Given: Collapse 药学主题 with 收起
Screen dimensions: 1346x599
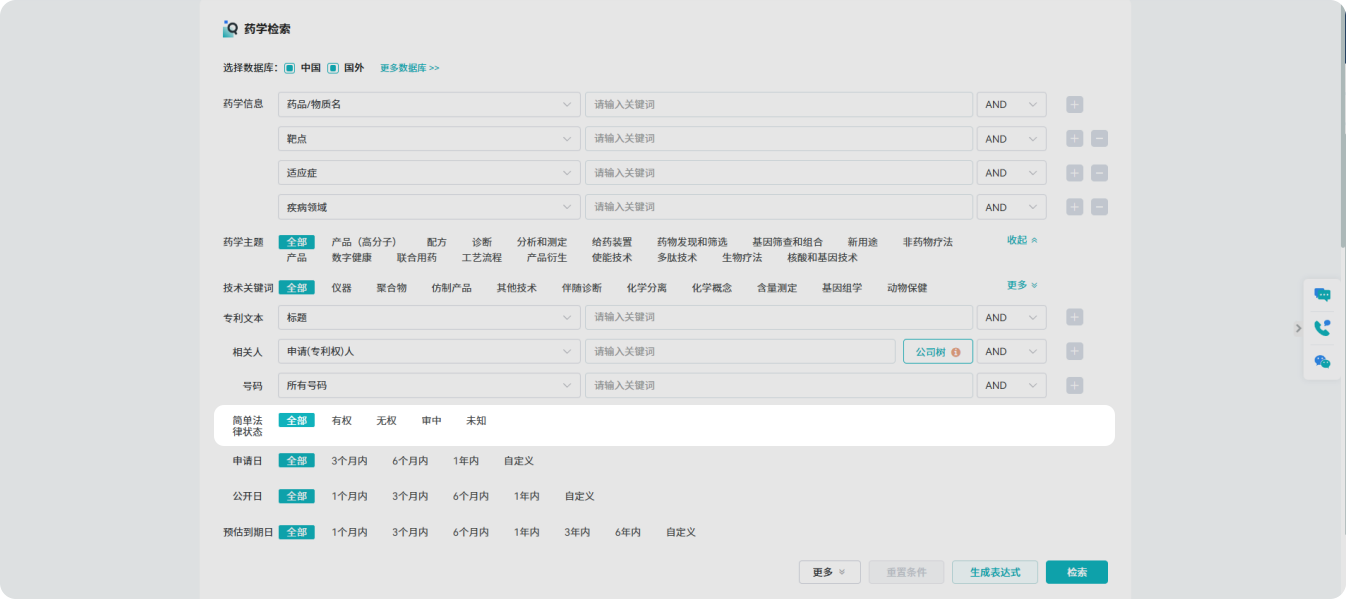Looking at the screenshot, I should click(1022, 240).
